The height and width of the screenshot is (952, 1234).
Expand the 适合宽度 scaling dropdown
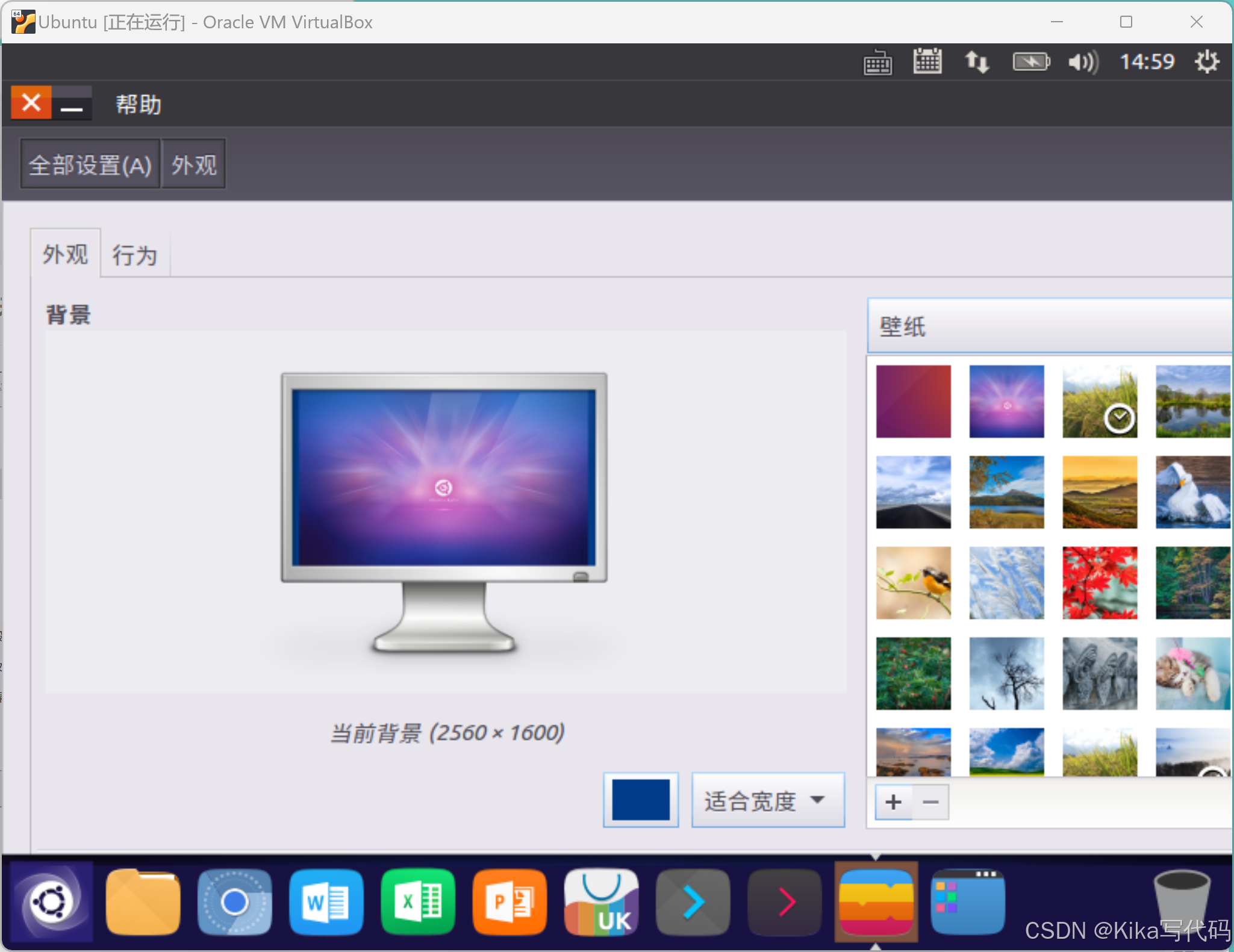coord(767,800)
